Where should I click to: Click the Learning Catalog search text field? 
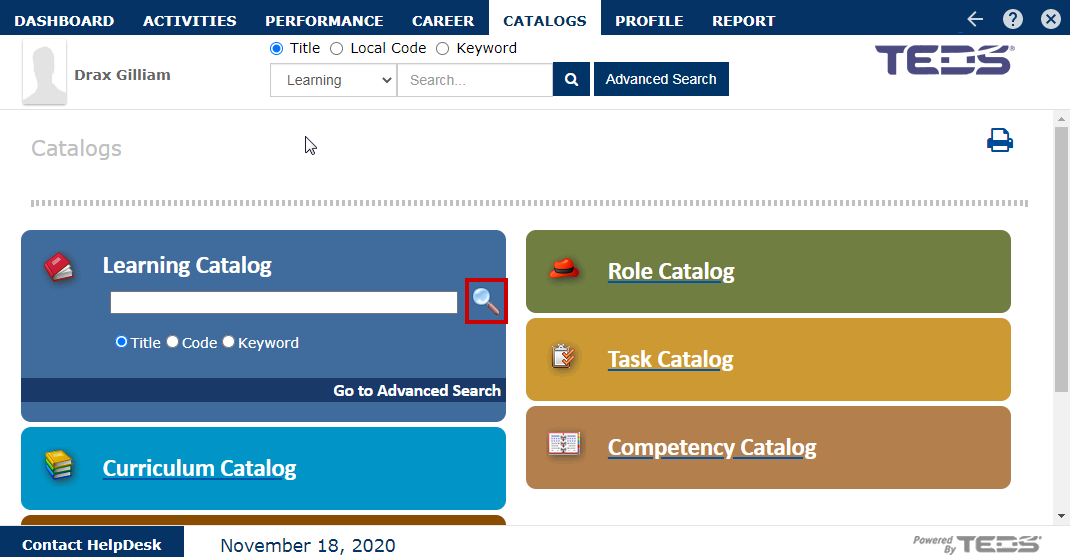point(284,302)
